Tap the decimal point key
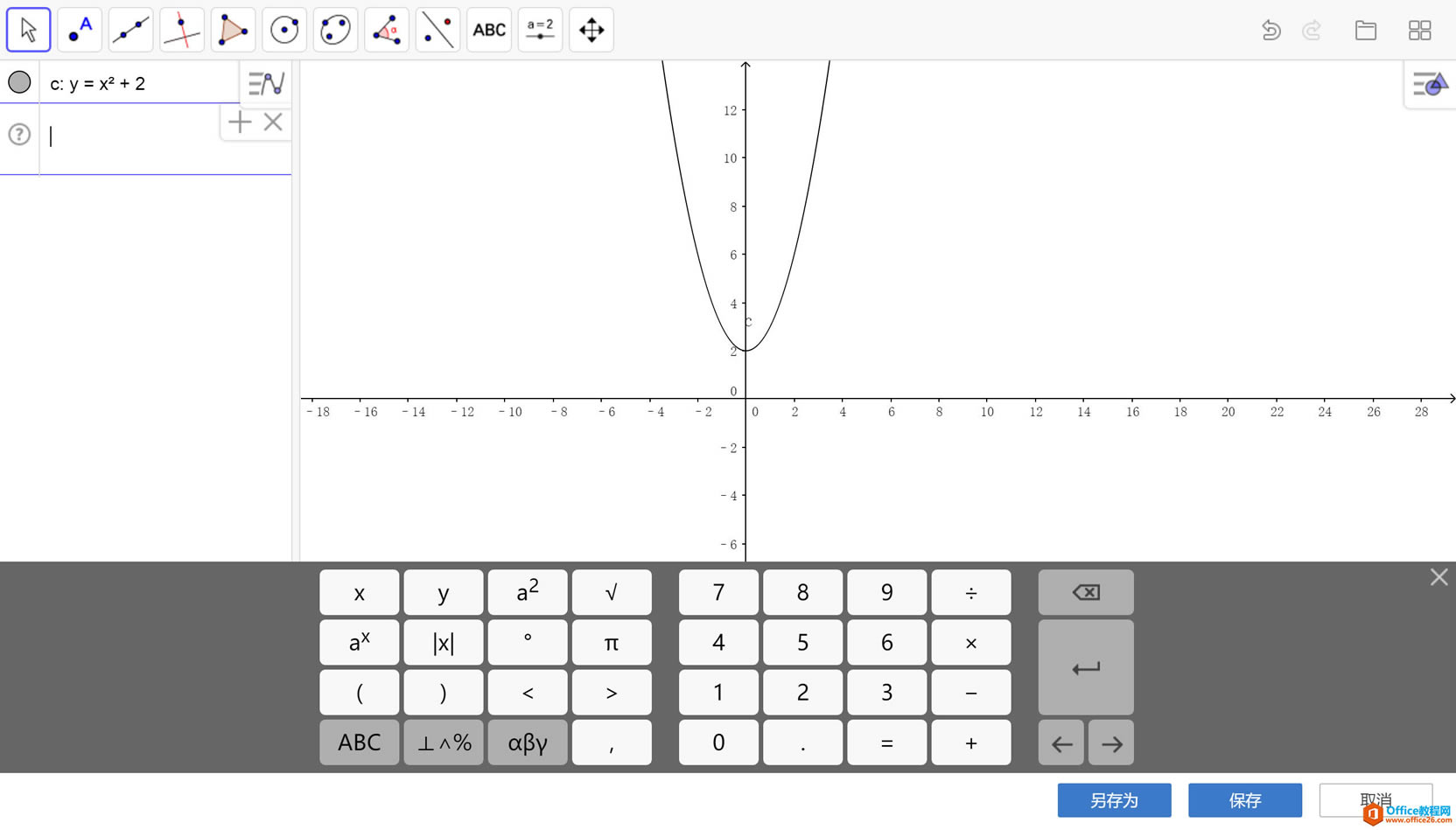Screen dimensions: 1456x830 pos(802,743)
